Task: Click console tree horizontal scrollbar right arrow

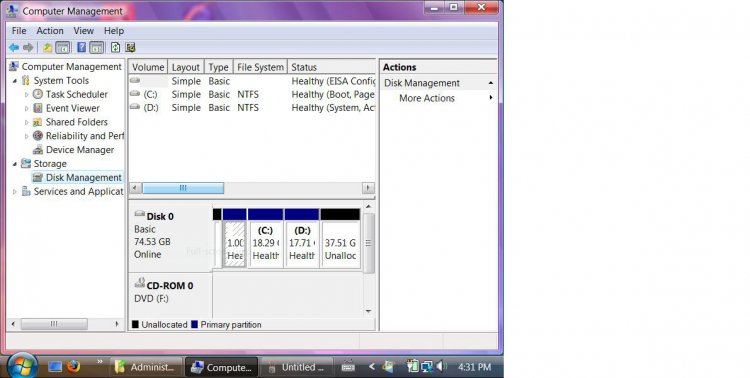Action: [x=117, y=324]
